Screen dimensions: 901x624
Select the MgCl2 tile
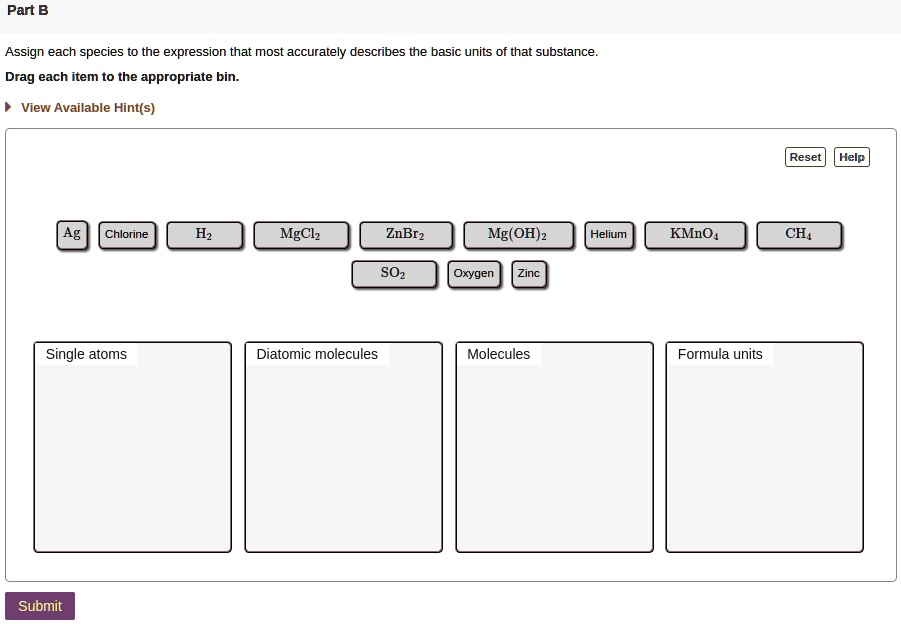coord(301,234)
